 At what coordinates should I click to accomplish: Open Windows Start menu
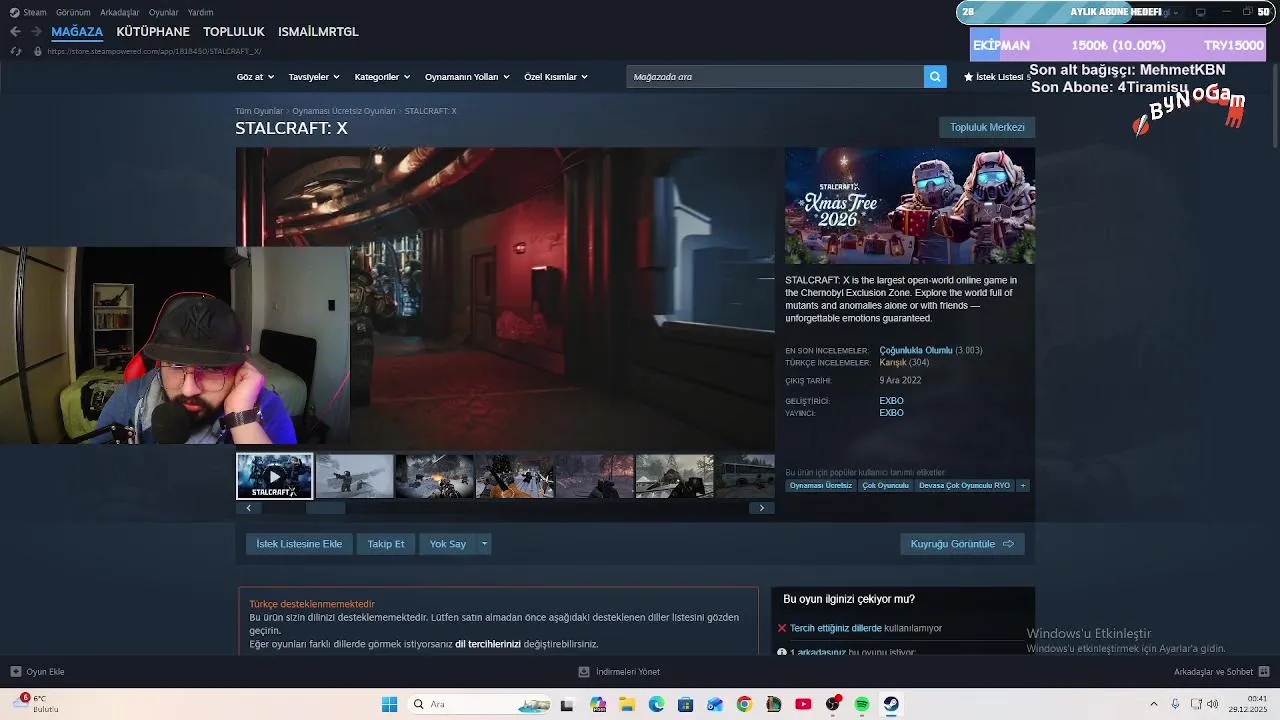[x=389, y=704]
